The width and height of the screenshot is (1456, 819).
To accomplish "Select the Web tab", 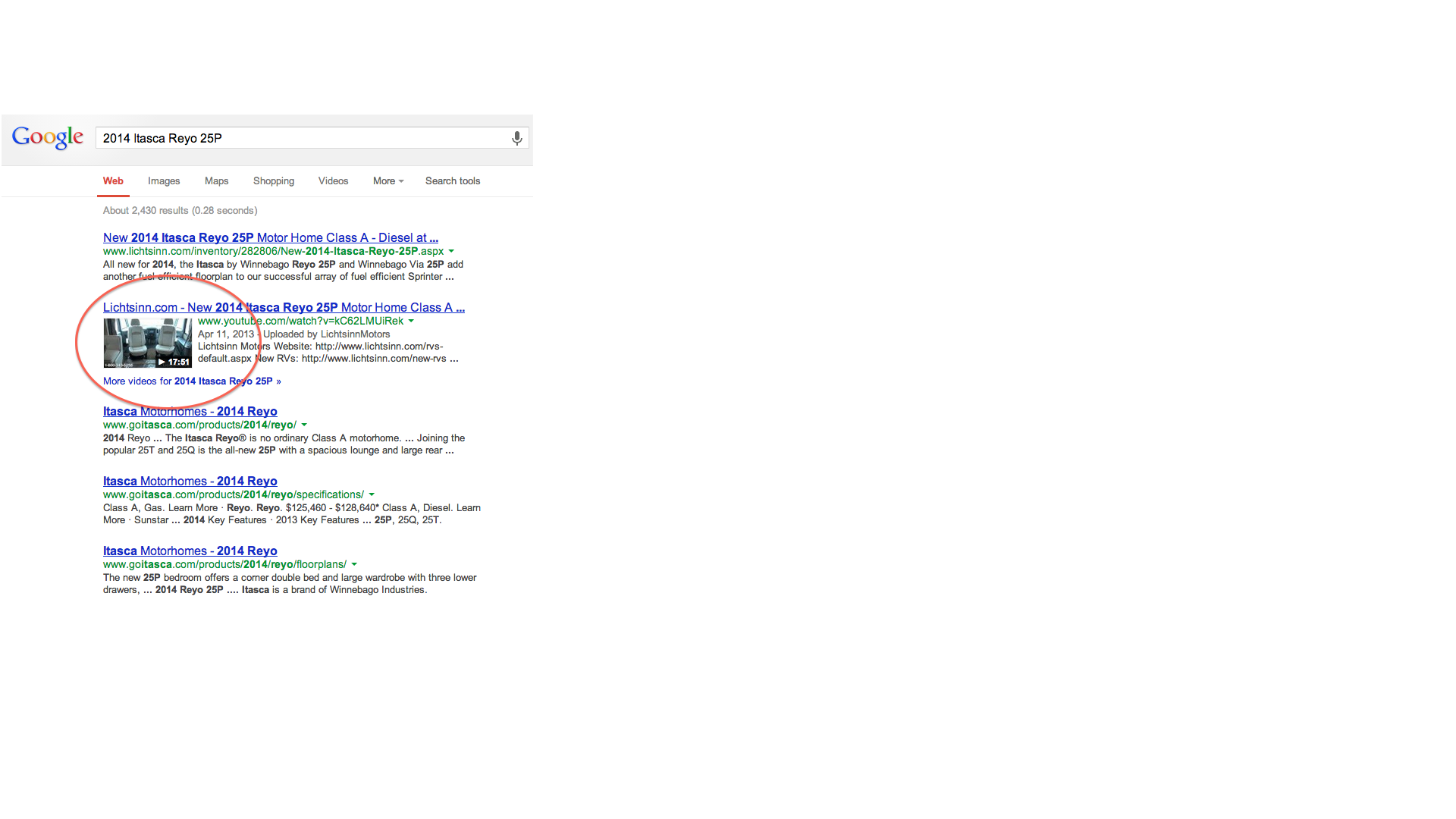I will (113, 181).
